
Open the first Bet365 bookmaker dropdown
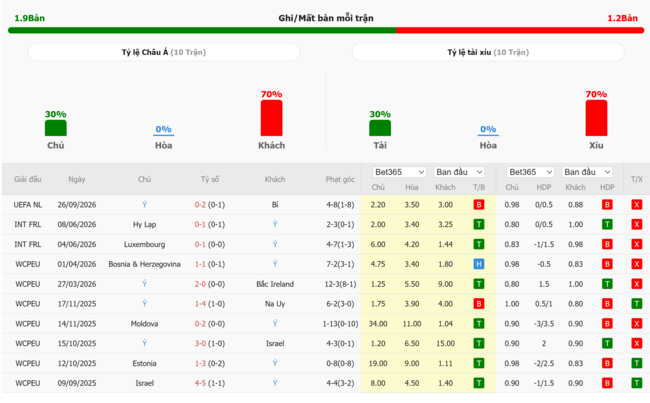tap(399, 172)
